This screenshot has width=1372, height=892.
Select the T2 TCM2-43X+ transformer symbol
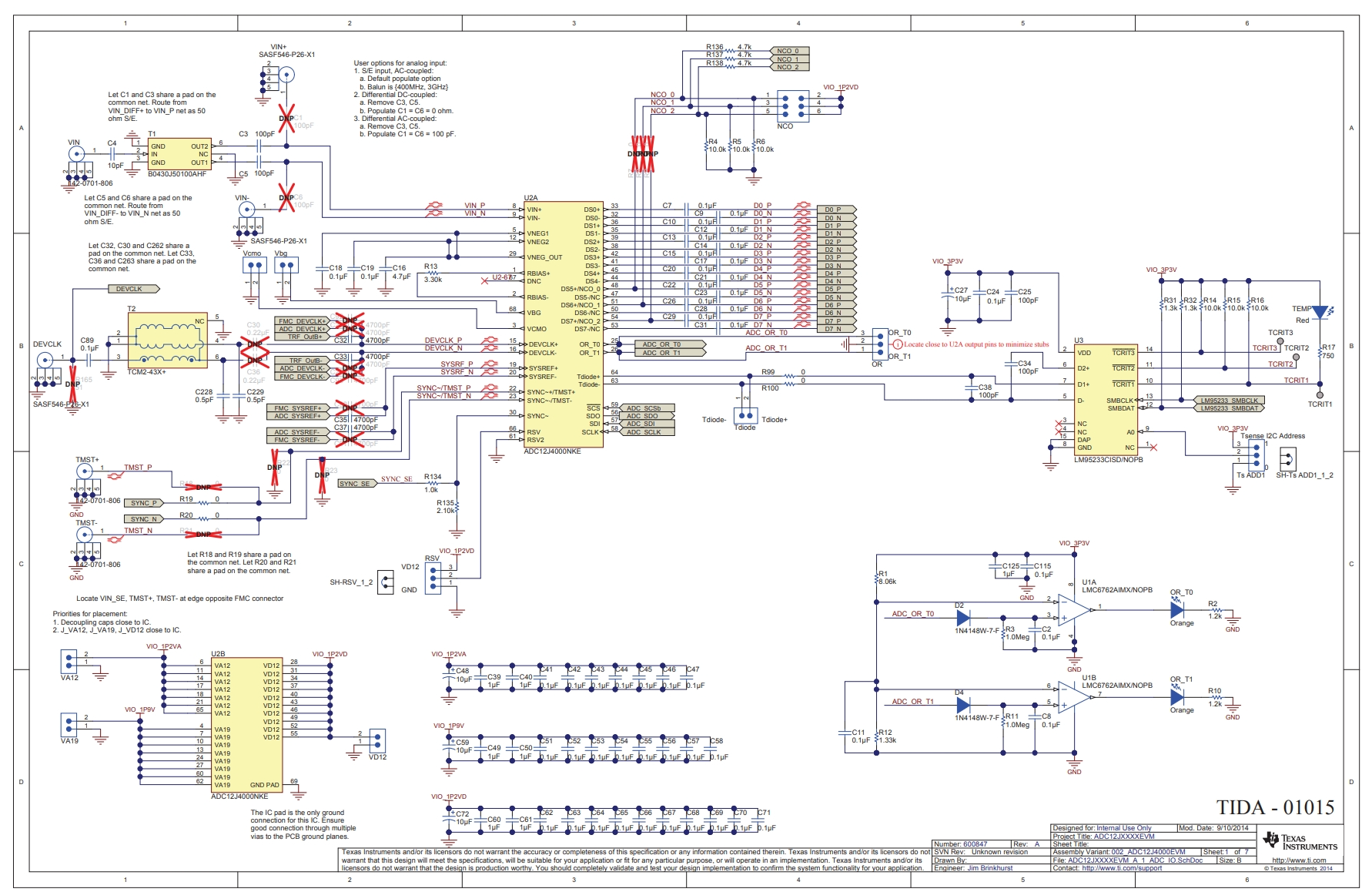pyautogui.click(x=167, y=340)
